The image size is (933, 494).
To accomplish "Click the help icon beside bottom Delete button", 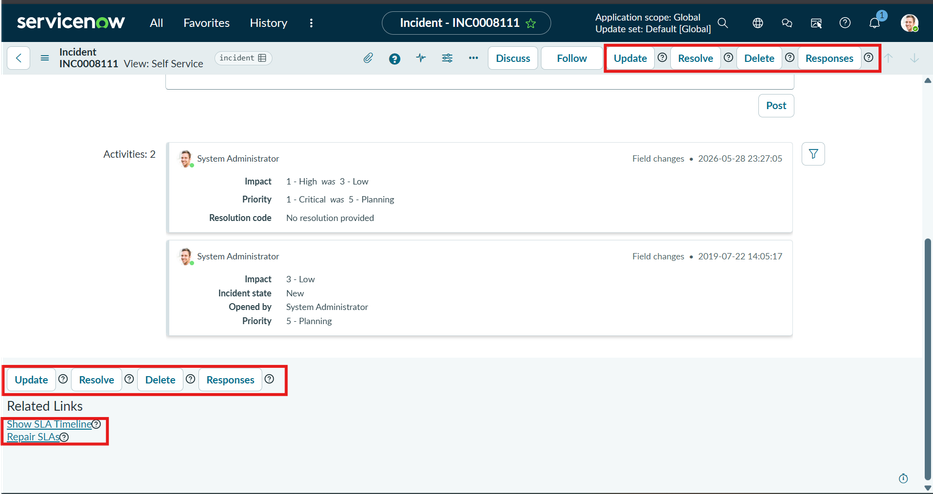I will click(x=190, y=379).
